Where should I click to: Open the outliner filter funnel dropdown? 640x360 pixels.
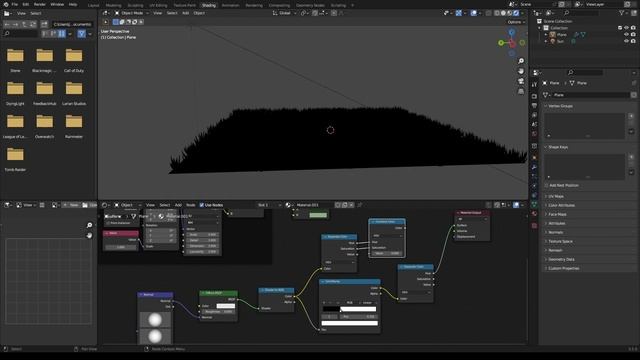624,13
